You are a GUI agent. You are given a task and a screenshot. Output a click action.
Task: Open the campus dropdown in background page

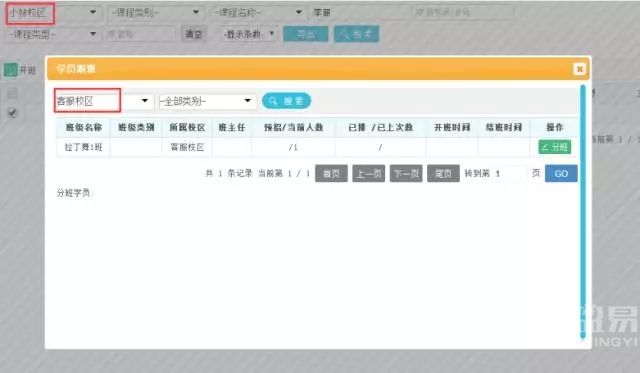(53, 12)
